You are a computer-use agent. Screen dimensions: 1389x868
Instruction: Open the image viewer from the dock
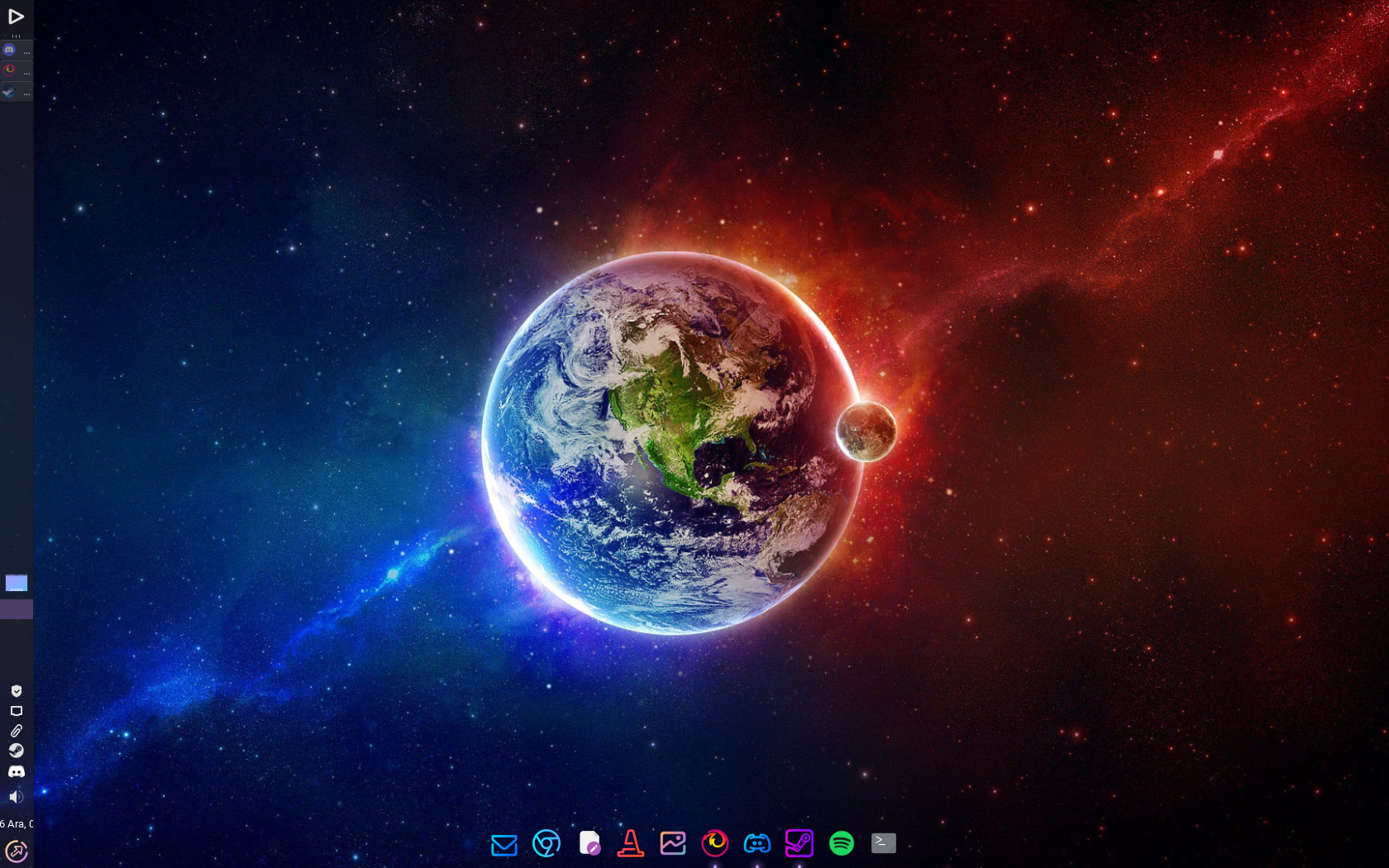(x=673, y=844)
